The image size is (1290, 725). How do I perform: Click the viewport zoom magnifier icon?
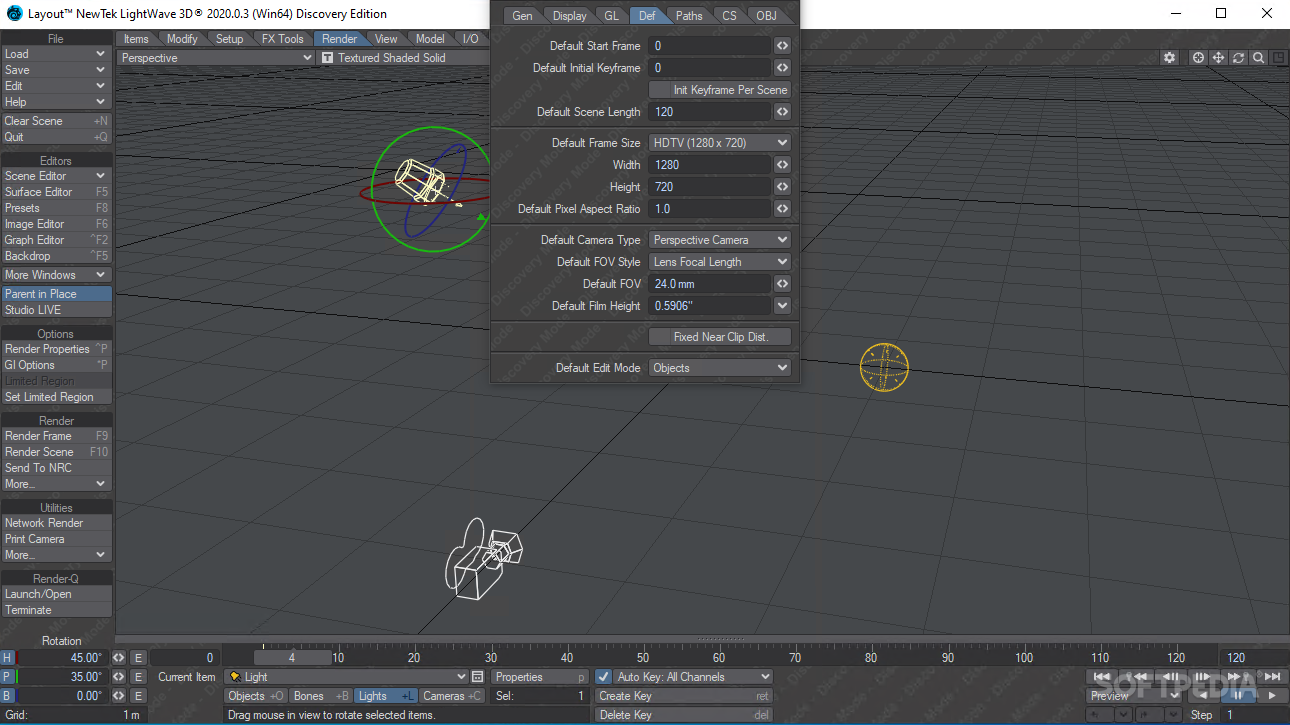tap(1258, 58)
